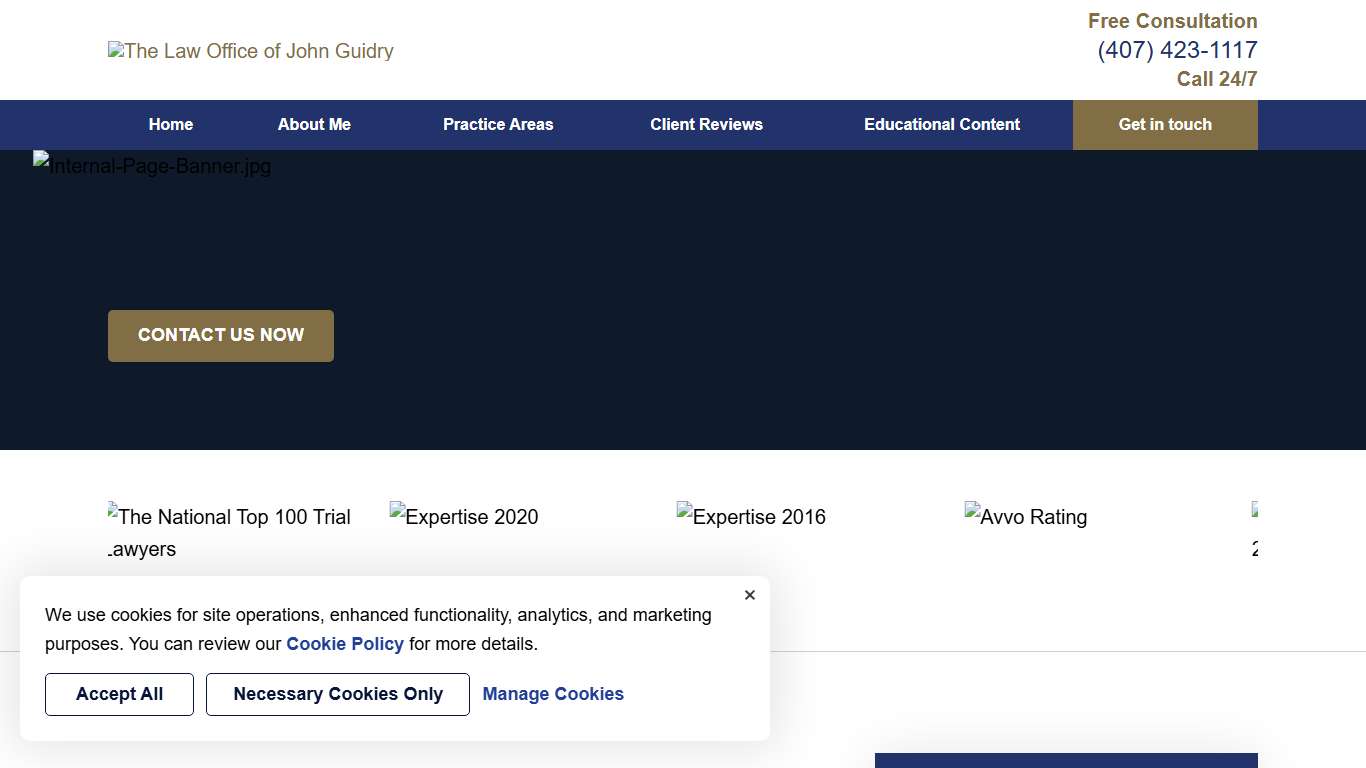
Task: Open the Expertise 2020 badge image
Action: 464,517
